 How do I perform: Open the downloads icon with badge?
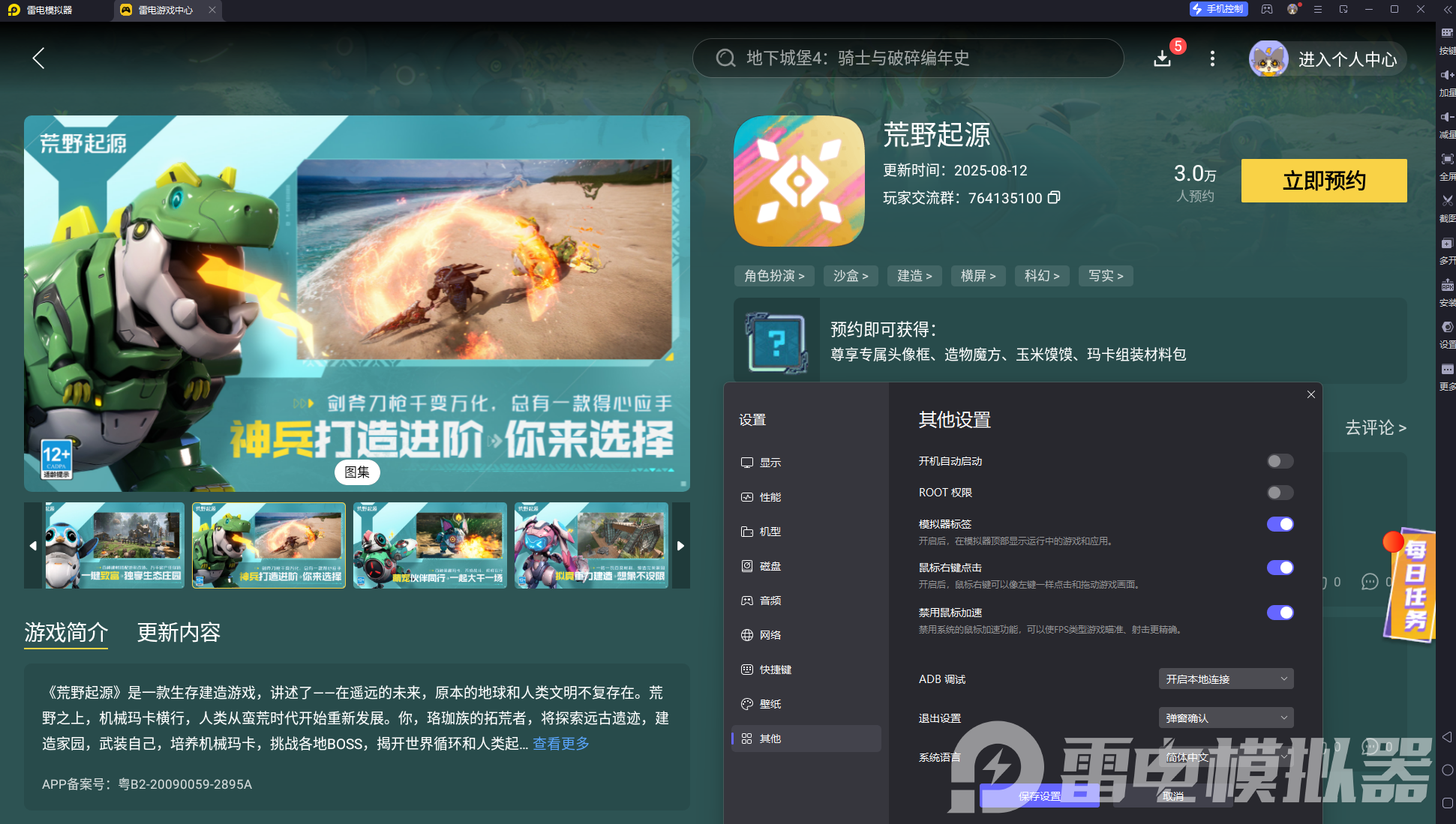[1163, 58]
